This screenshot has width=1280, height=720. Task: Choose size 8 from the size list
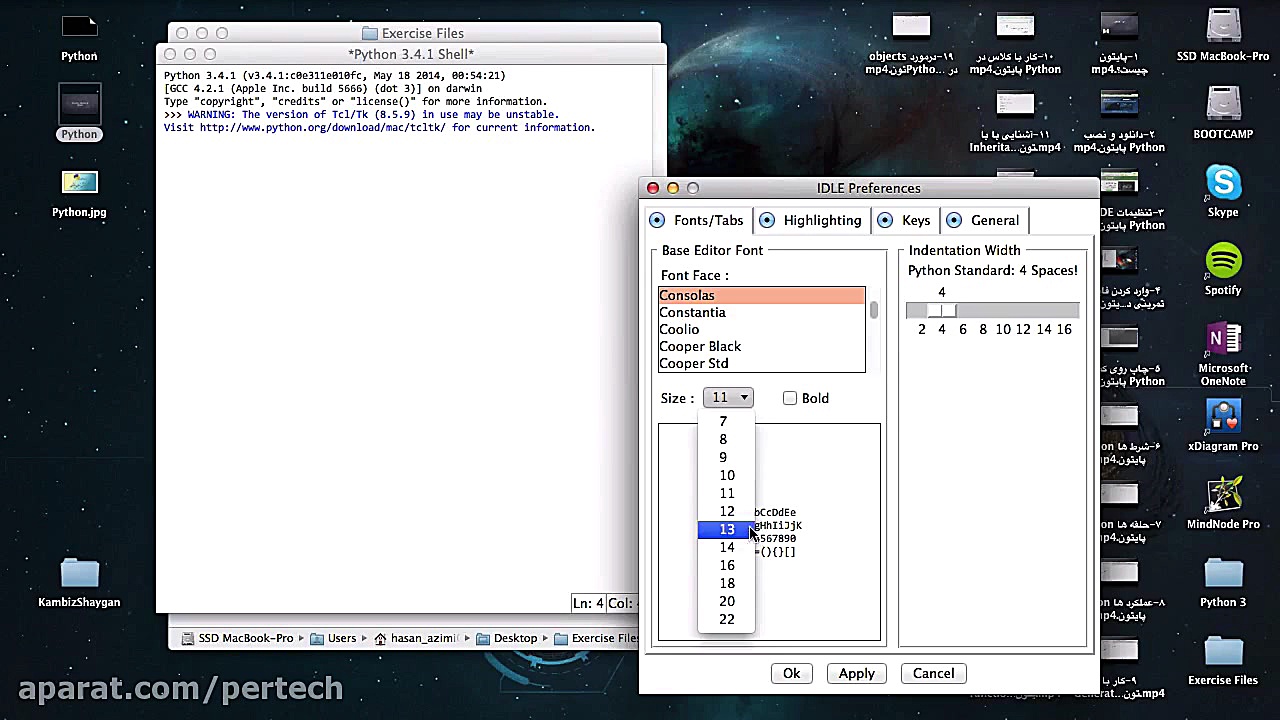726,439
